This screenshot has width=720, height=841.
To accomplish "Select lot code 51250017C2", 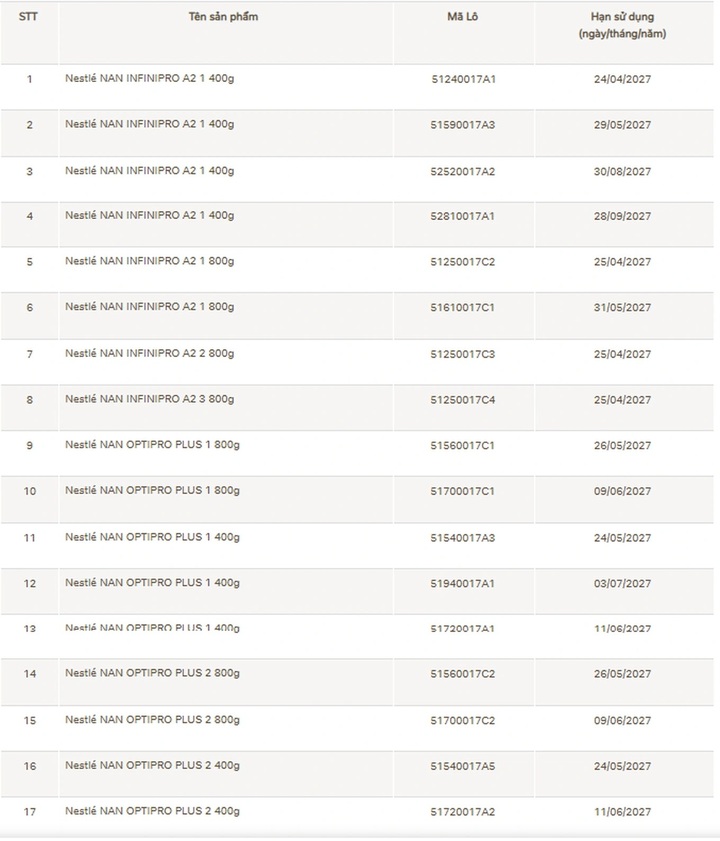I will click(462, 262).
